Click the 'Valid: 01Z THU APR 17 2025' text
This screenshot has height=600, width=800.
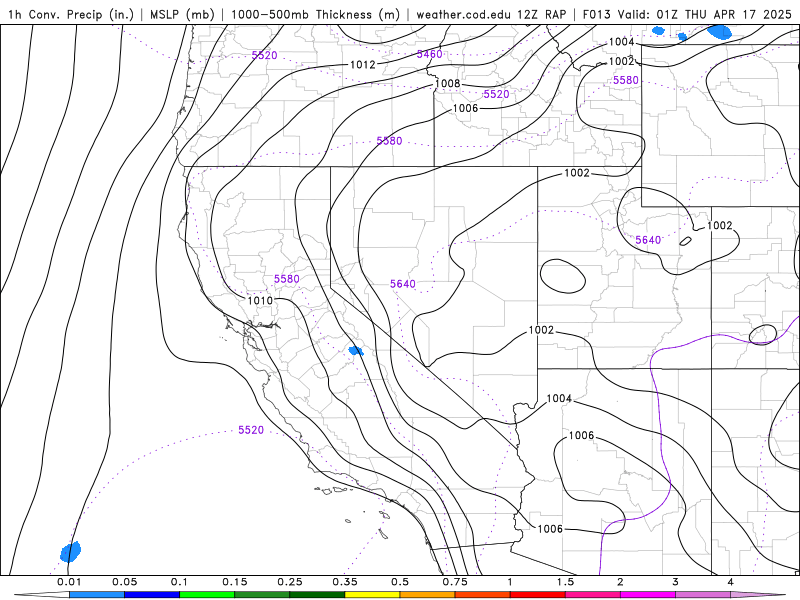coord(705,14)
